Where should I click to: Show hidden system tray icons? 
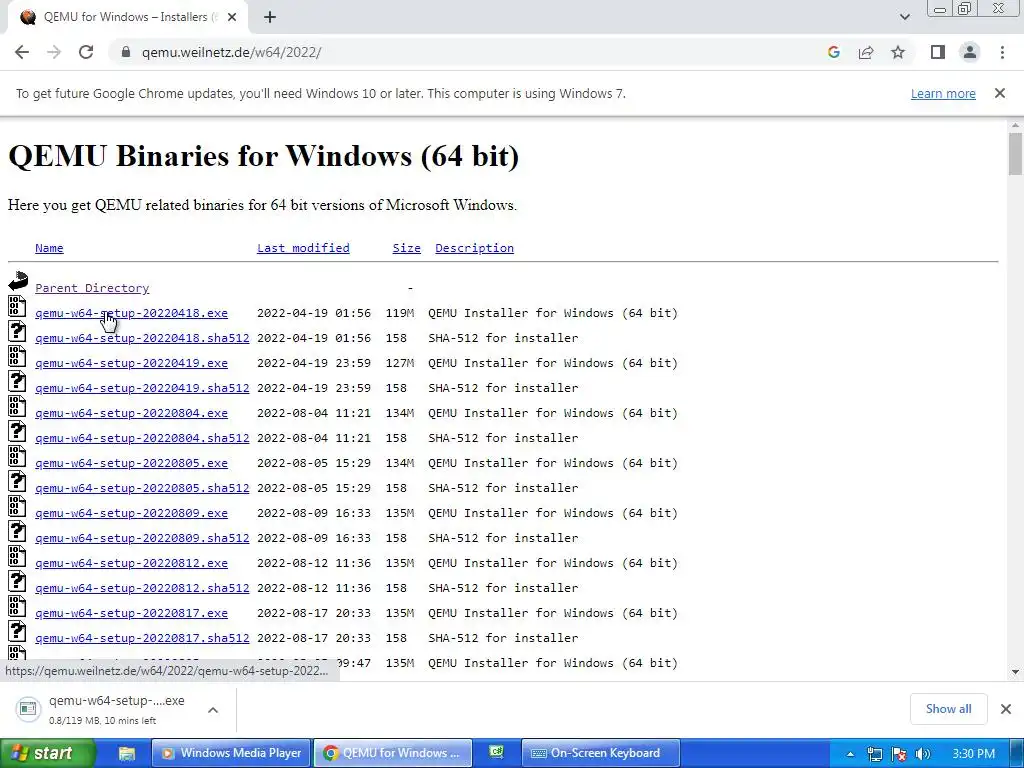pos(850,754)
